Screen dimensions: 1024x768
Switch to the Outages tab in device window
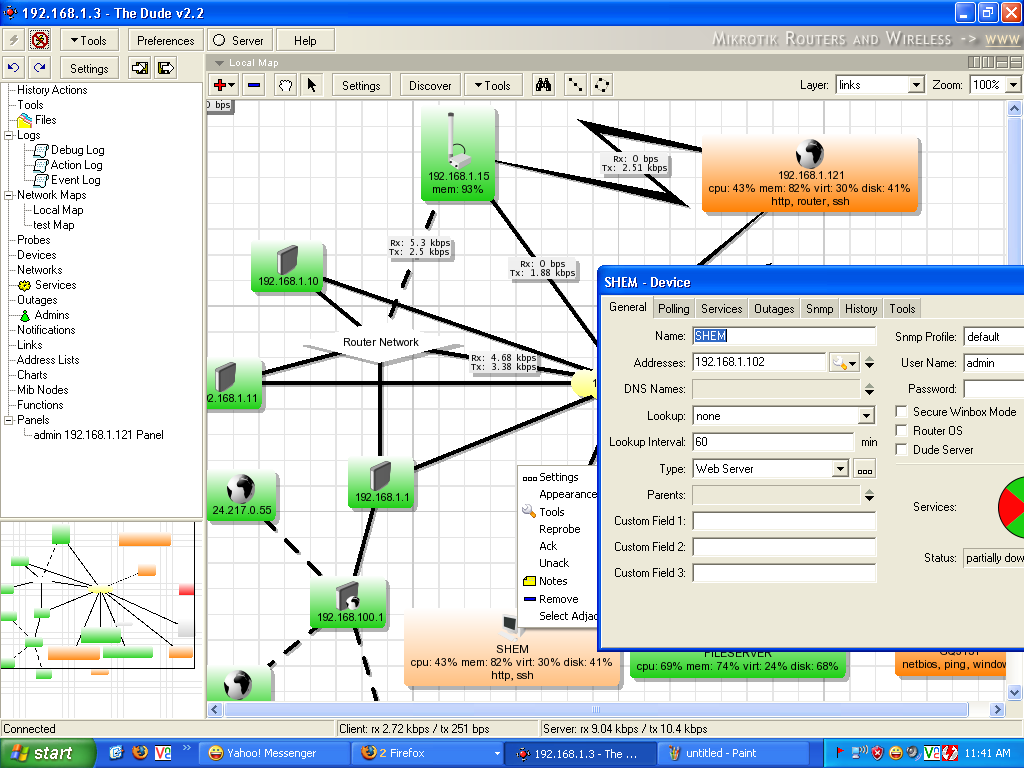[x=774, y=309]
